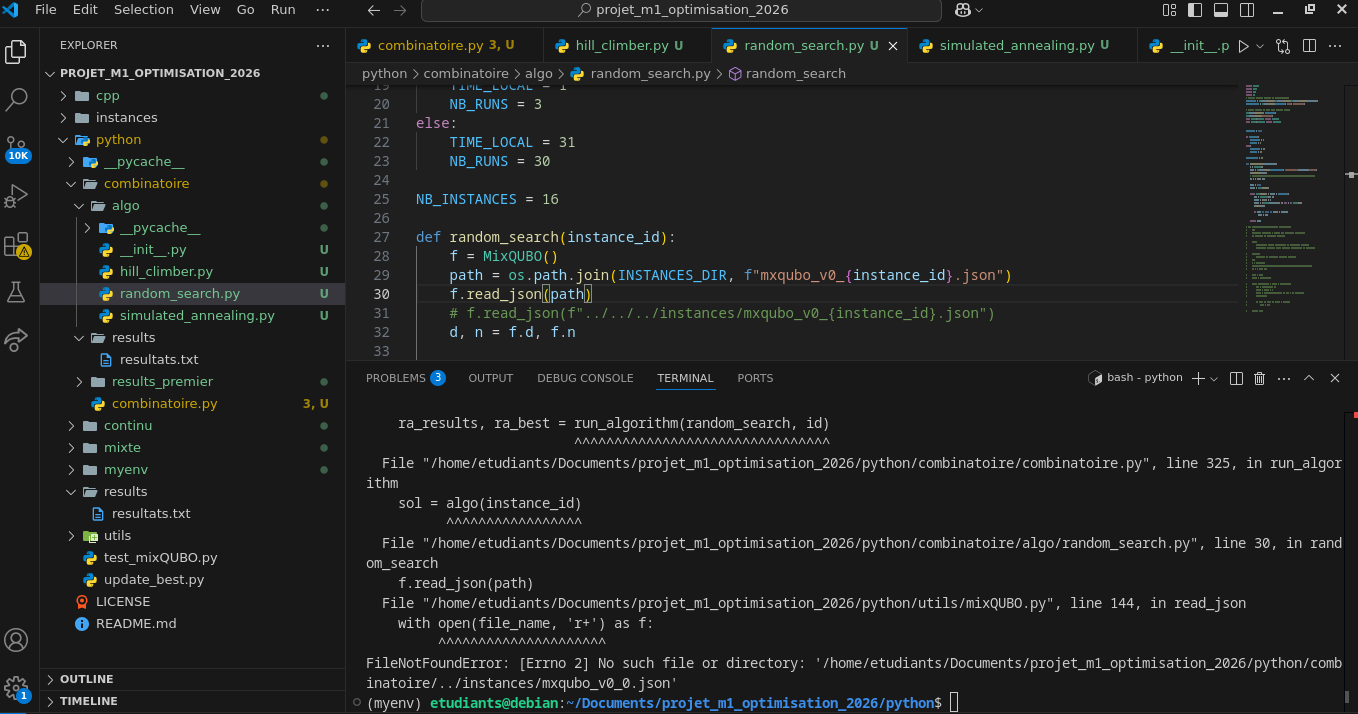Screen dimensions: 1358x714
Task: Open the Search view
Action: 17,100
